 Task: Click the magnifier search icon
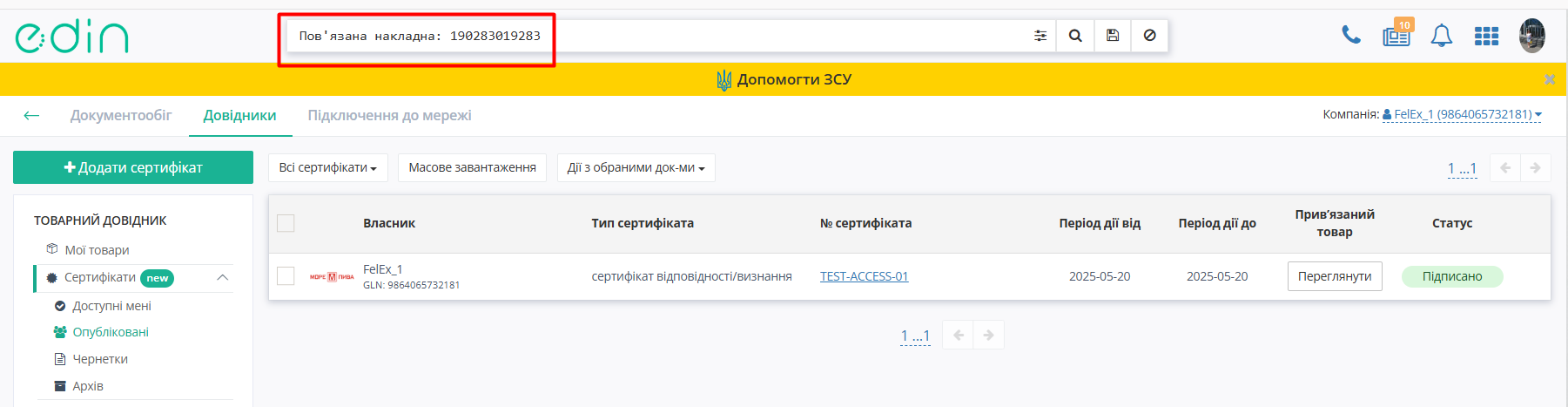1075,36
